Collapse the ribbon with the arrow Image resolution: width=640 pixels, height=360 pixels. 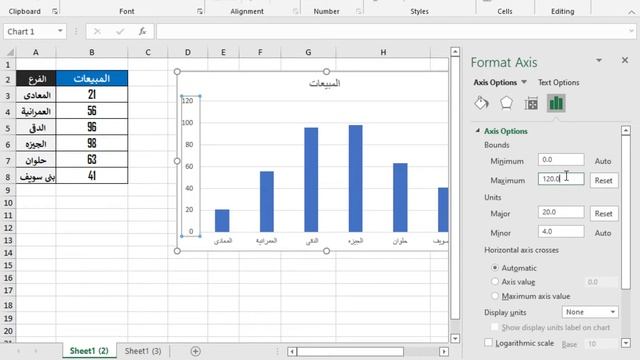[631, 12]
